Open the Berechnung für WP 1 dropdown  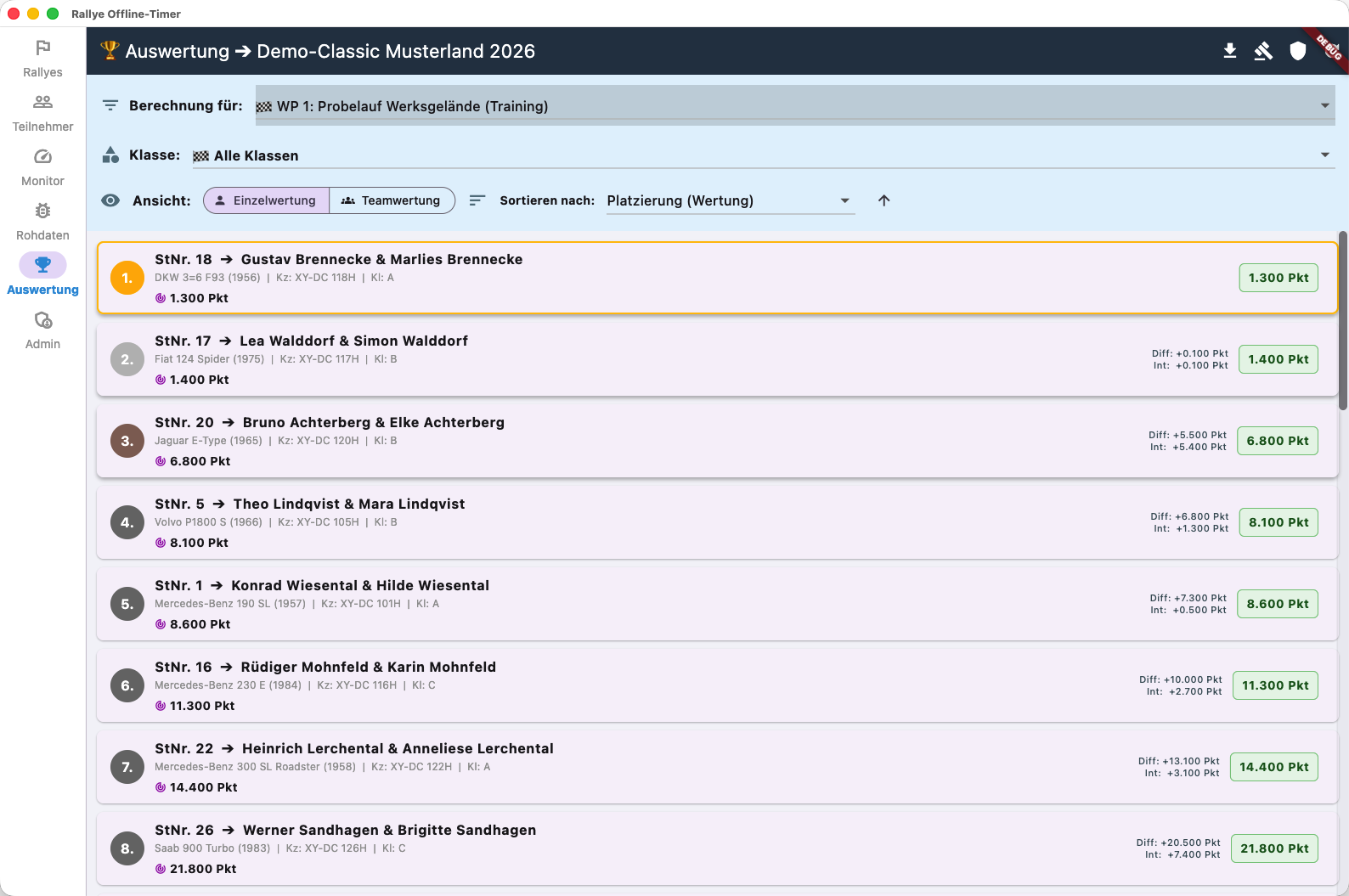coord(795,105)
